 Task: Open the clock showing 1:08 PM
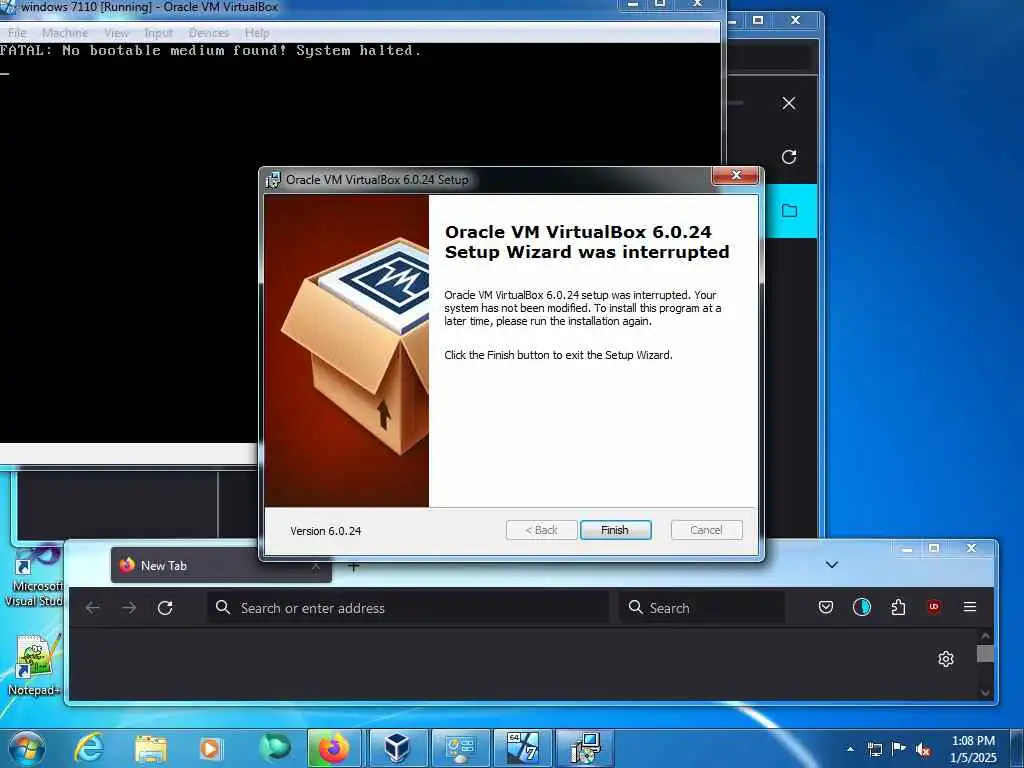pos(973,749)
